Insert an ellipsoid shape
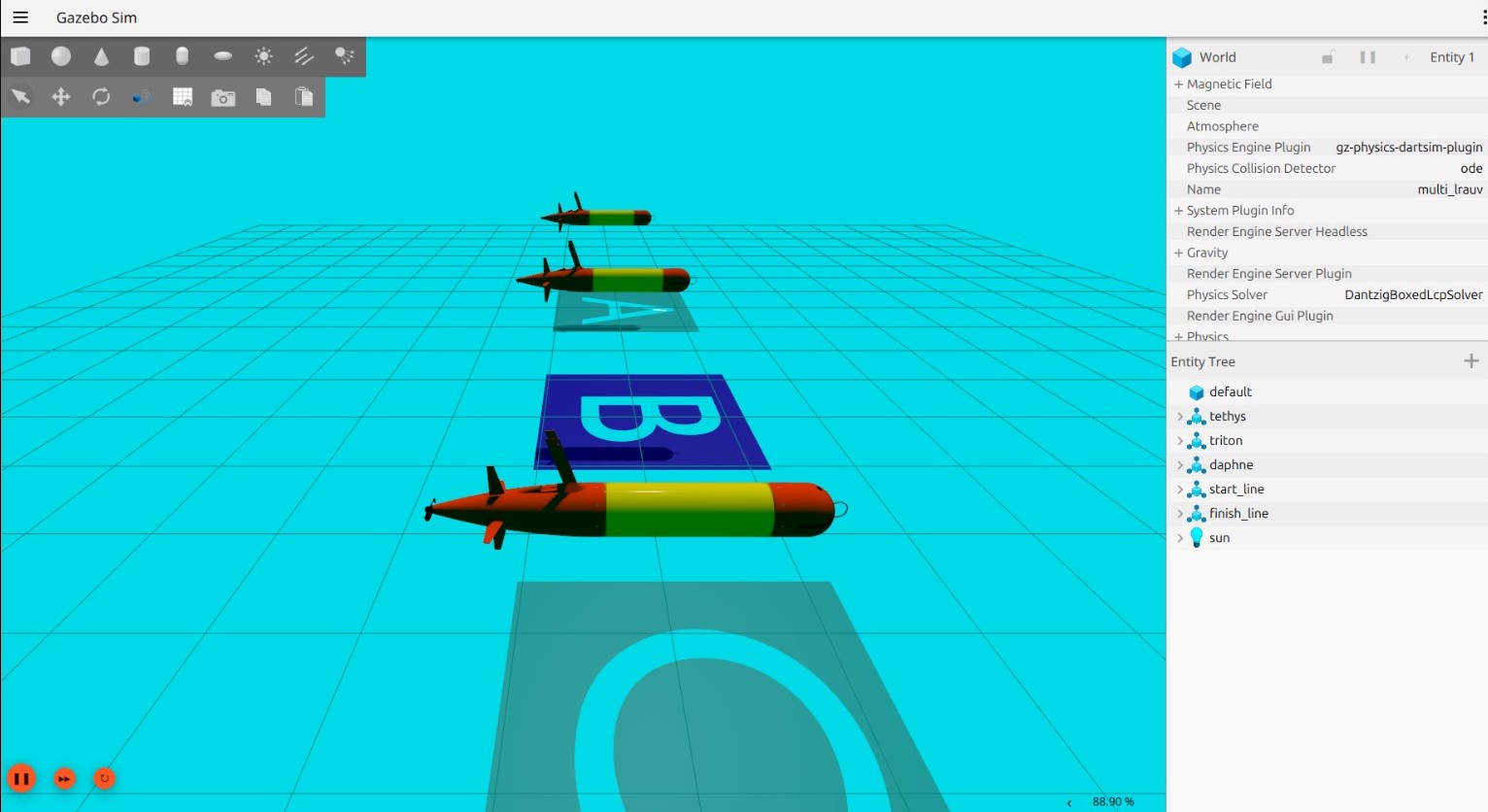Screen dimensions: 1488x812 (223, 56)
